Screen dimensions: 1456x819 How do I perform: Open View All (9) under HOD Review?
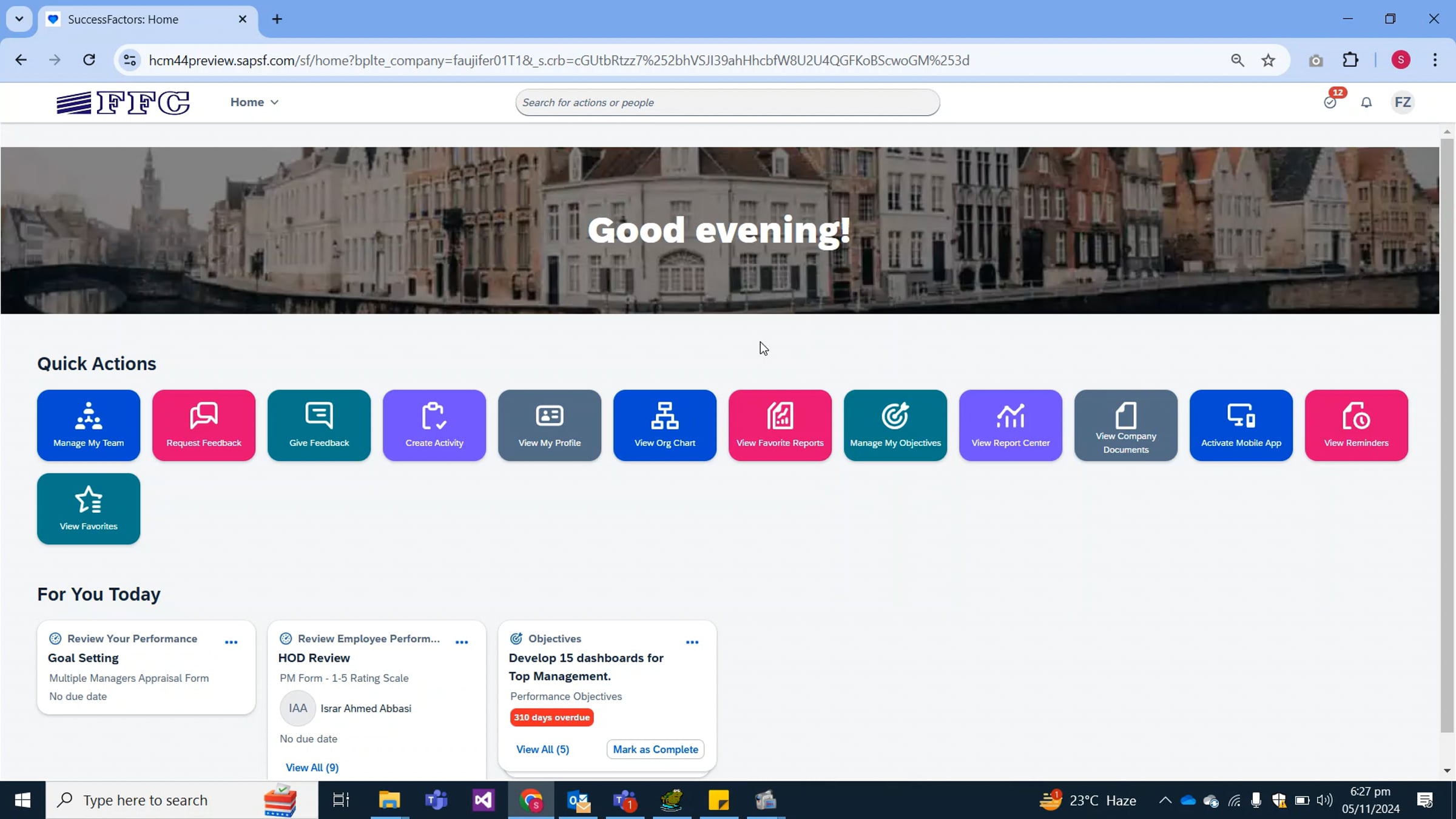click(312, 767)
